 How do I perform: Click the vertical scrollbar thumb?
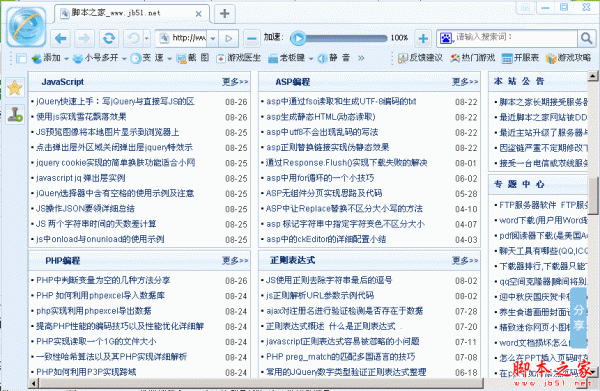pyautogui.click(x=593, y=196)
